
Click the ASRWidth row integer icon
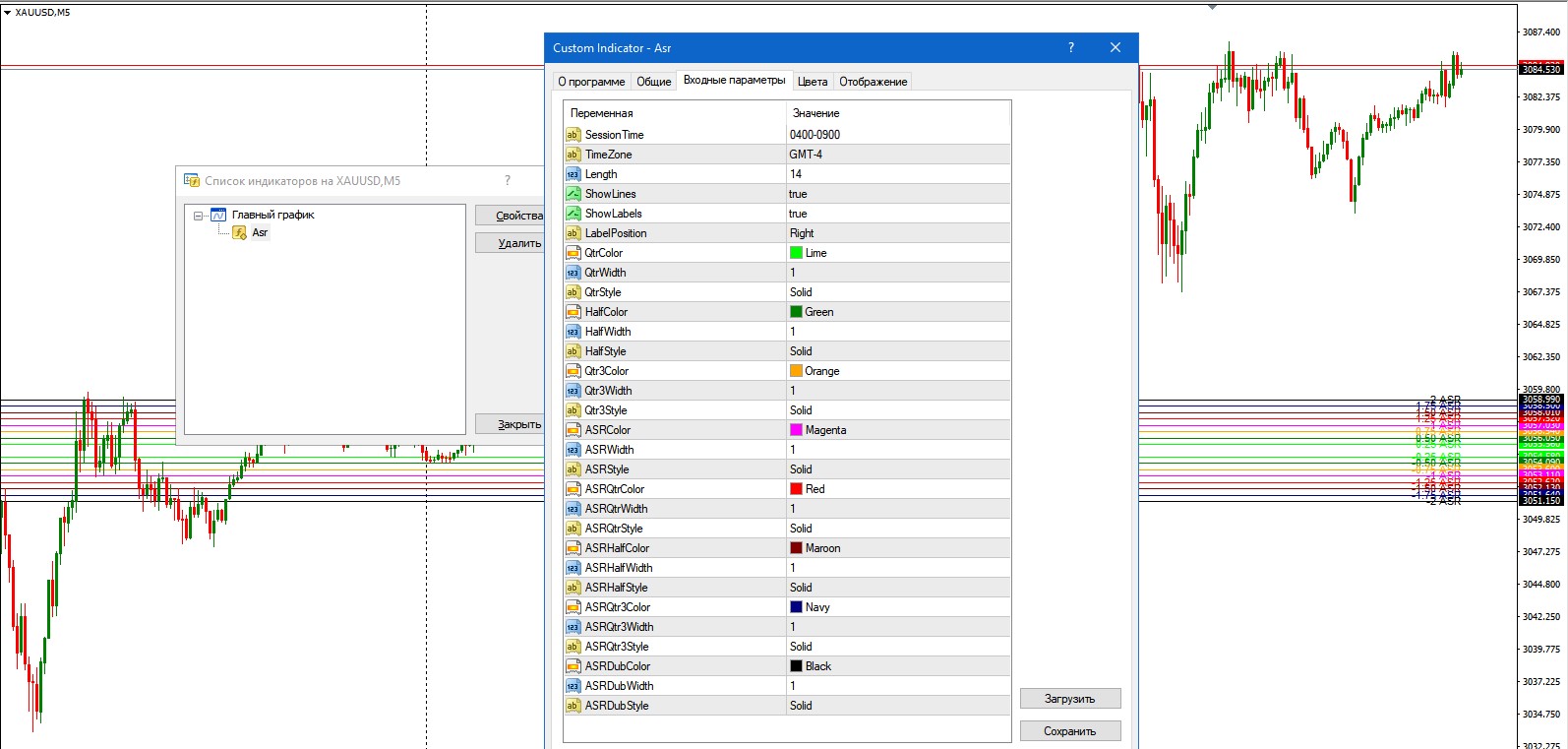coord(573,450)
